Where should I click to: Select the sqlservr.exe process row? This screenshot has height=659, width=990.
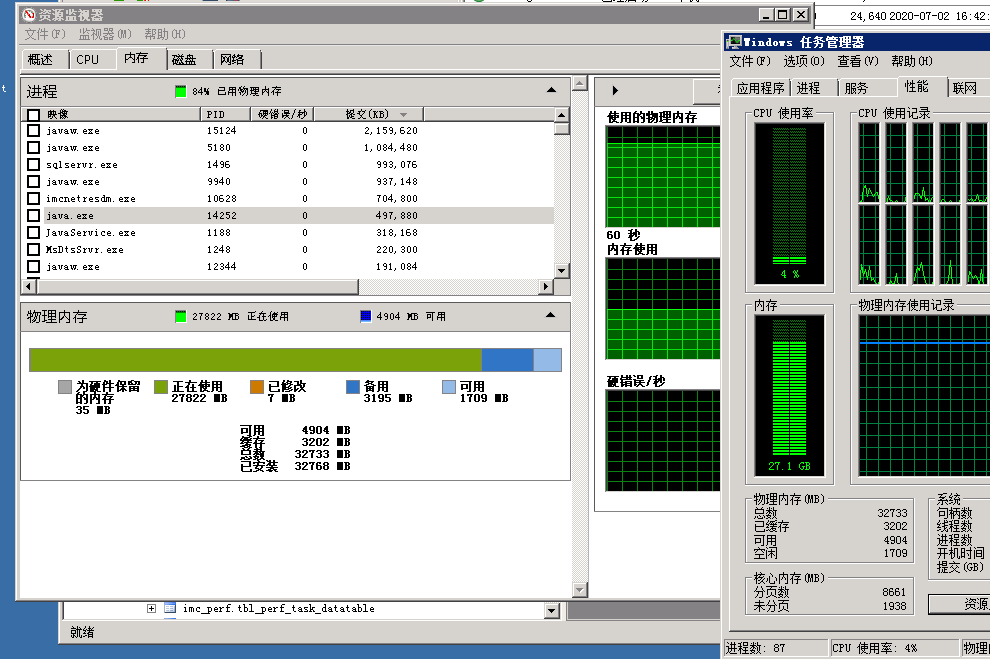tap(289, 165)
